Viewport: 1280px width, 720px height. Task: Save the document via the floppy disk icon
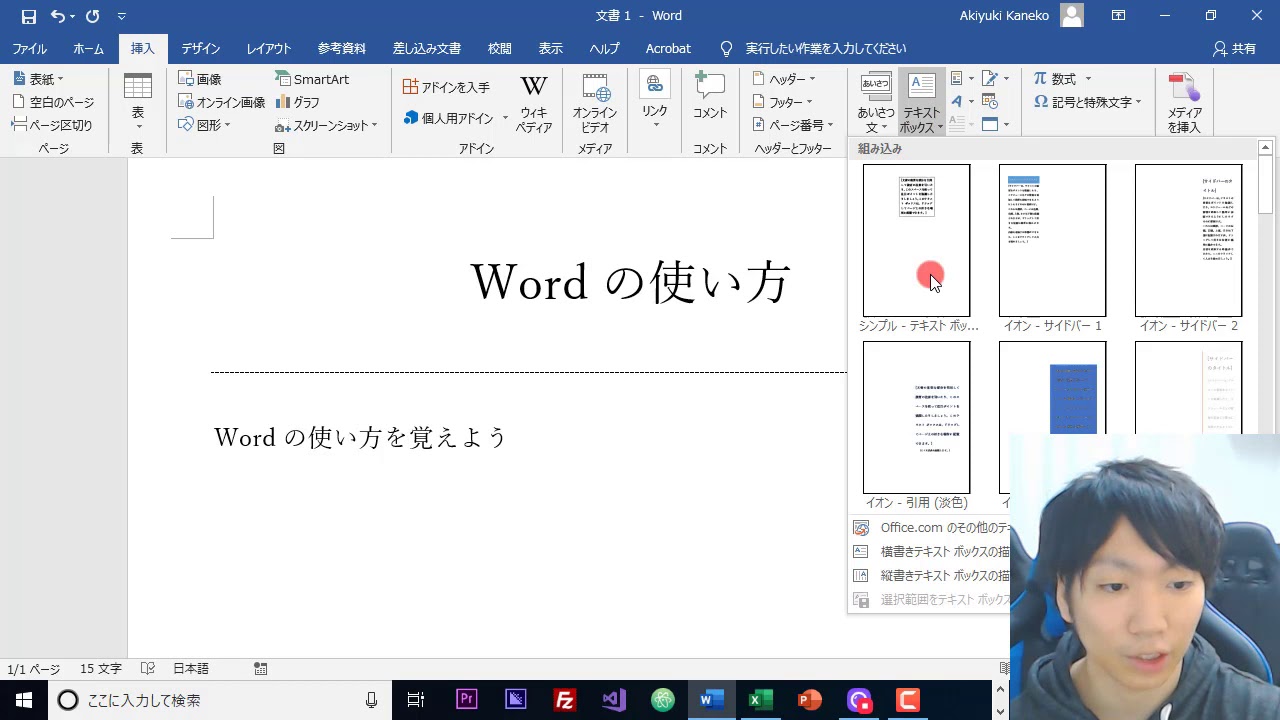[29, 16]
